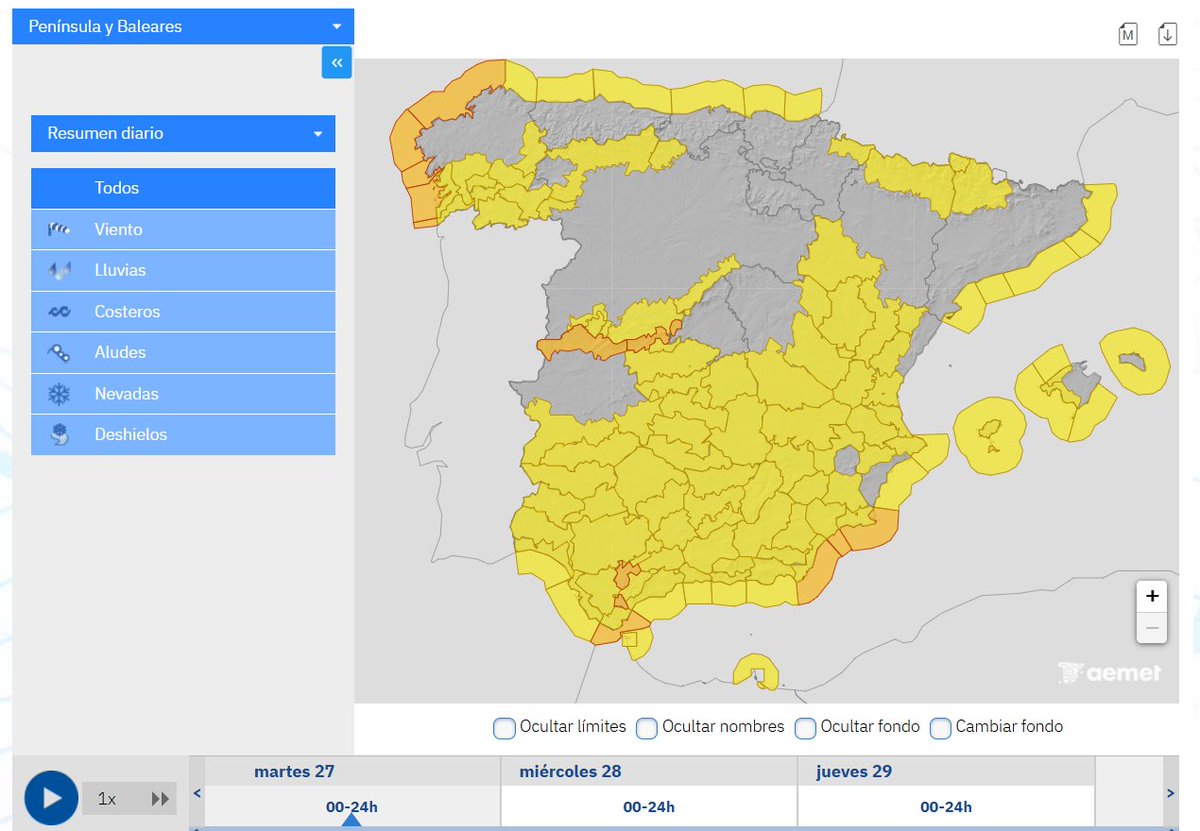Click the Costeros waves icon
Screen dimensions: 1200x831
click(58, 311)
